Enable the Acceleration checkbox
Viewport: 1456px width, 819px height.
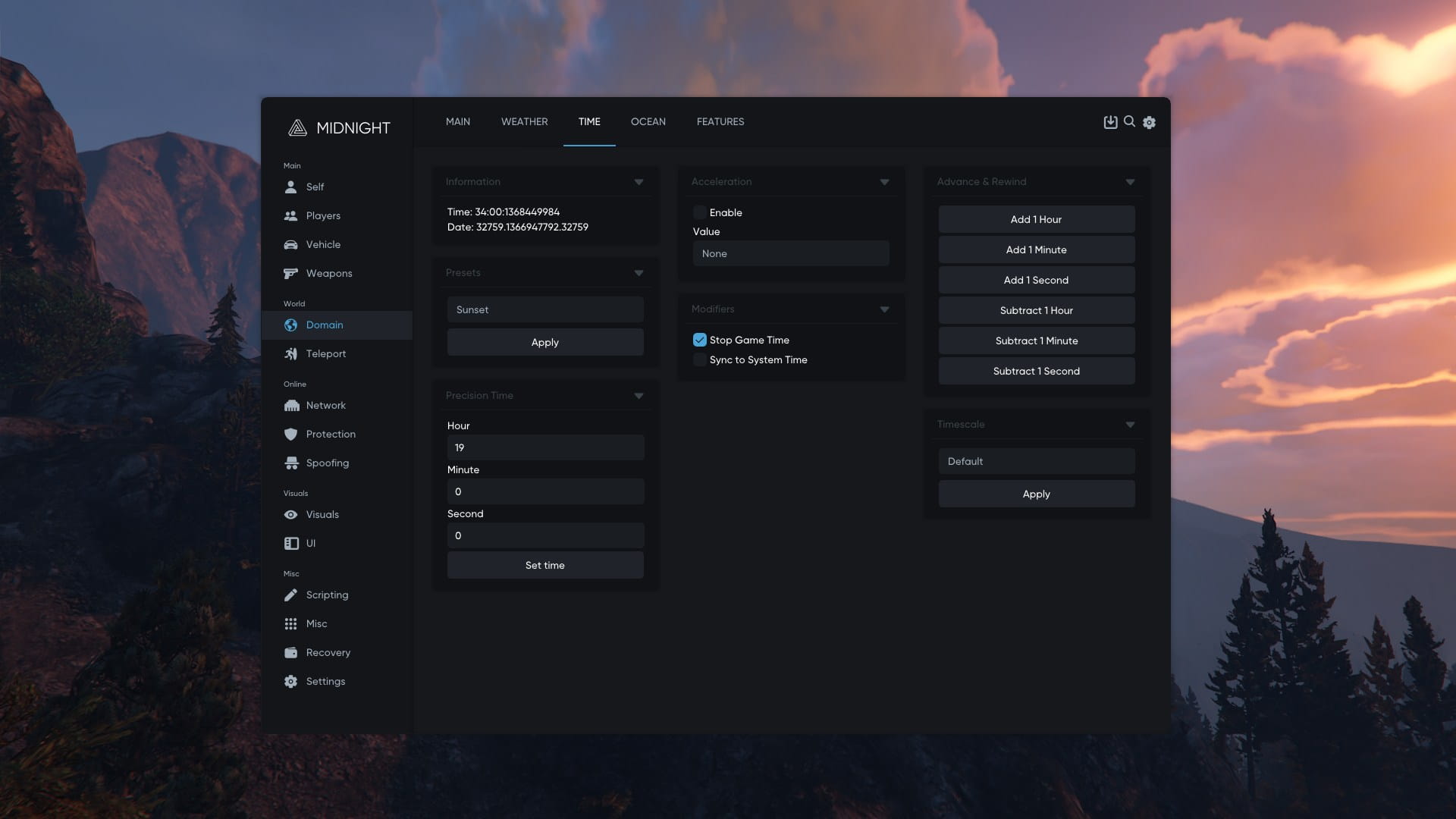click(699, 212)
